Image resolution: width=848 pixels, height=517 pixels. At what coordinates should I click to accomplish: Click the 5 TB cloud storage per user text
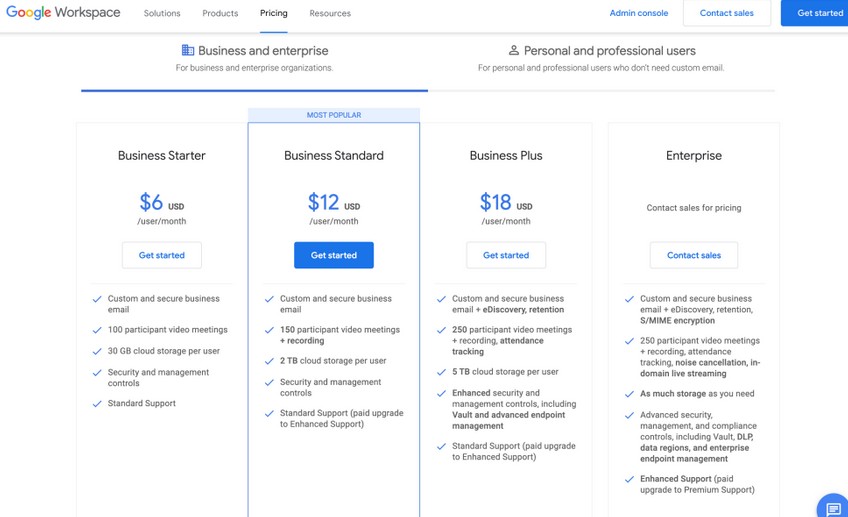click(505, 372)
